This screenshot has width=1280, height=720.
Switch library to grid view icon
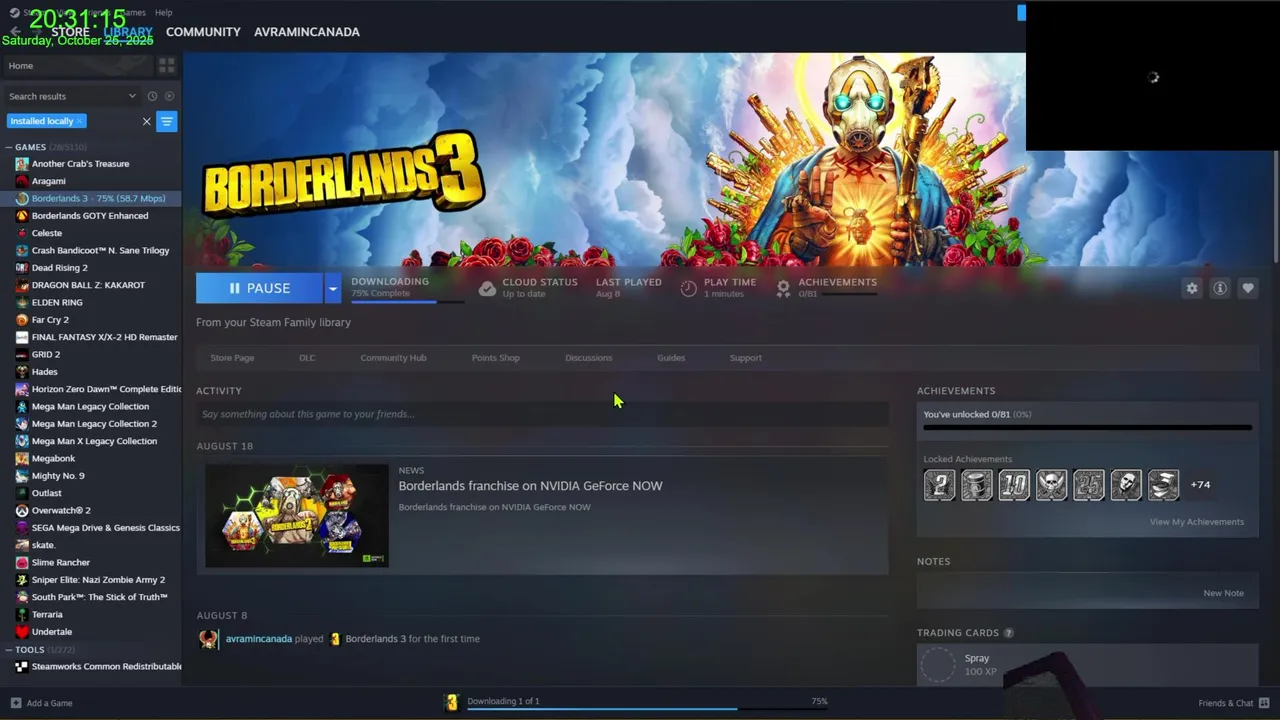(167, 65)
